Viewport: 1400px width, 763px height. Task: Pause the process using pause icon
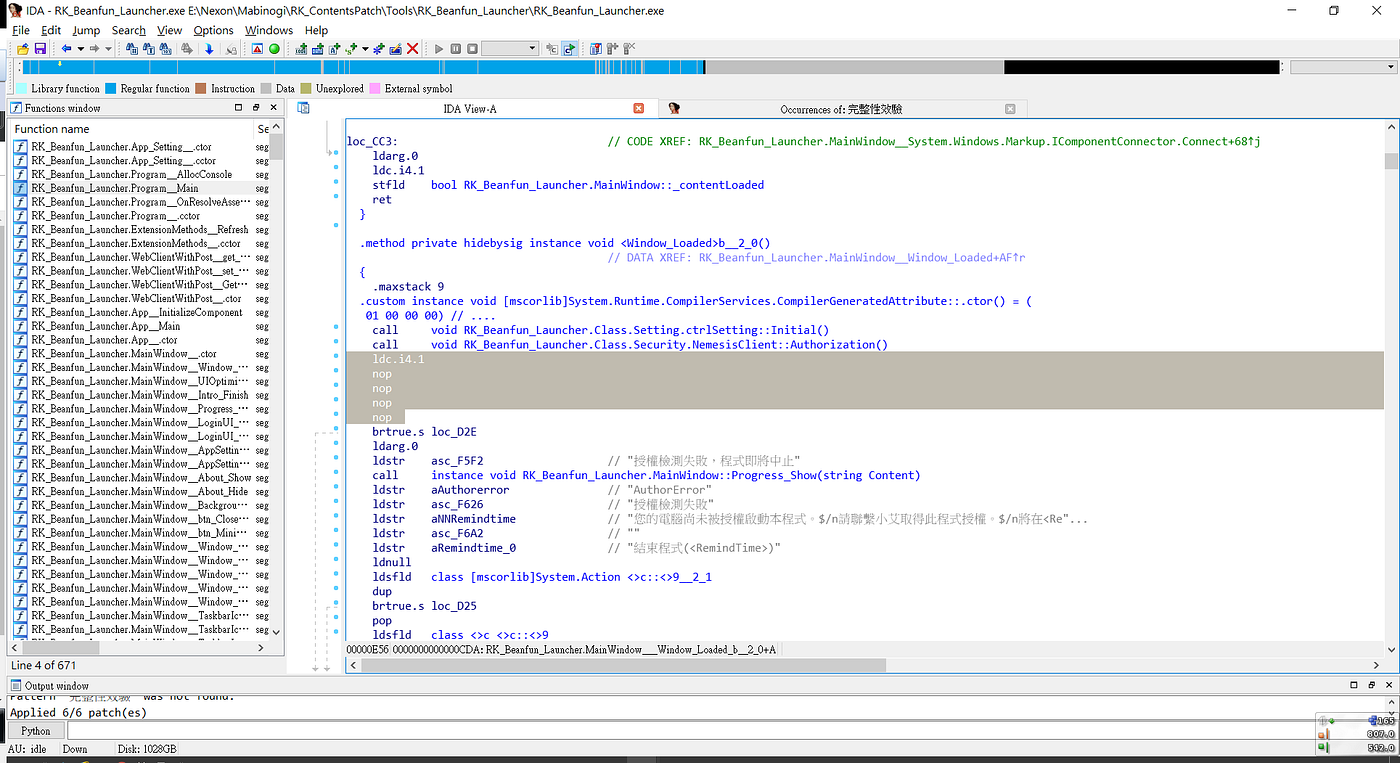[x=456, y=48]
